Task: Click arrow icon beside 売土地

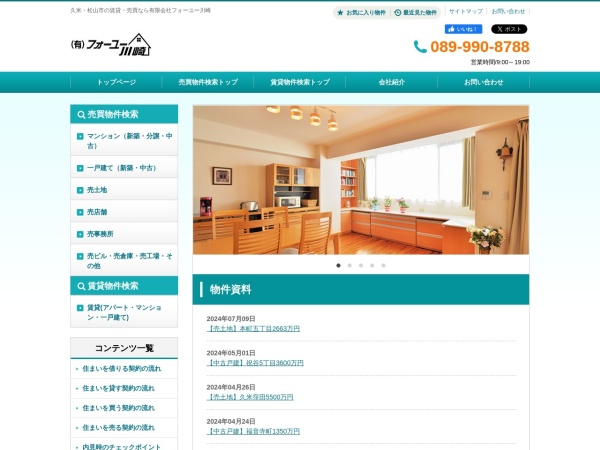Action: (80, 190)
